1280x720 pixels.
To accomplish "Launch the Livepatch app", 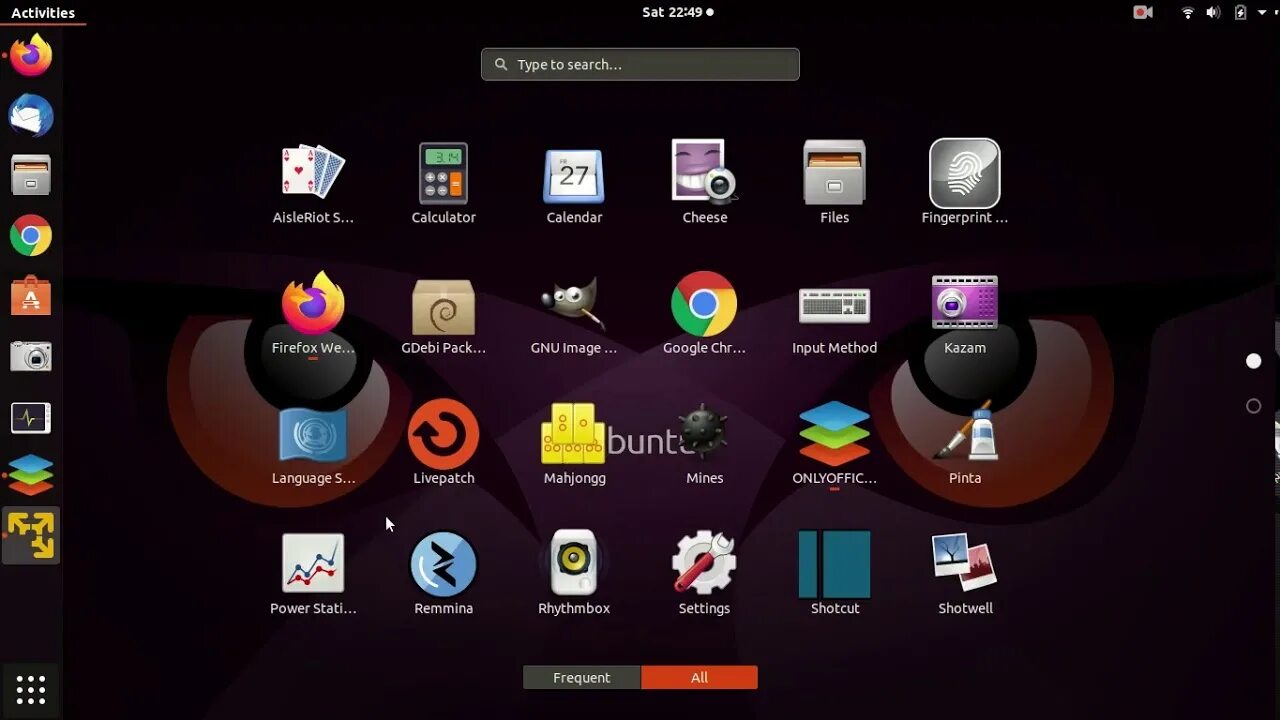I will (x=443, y=443).
